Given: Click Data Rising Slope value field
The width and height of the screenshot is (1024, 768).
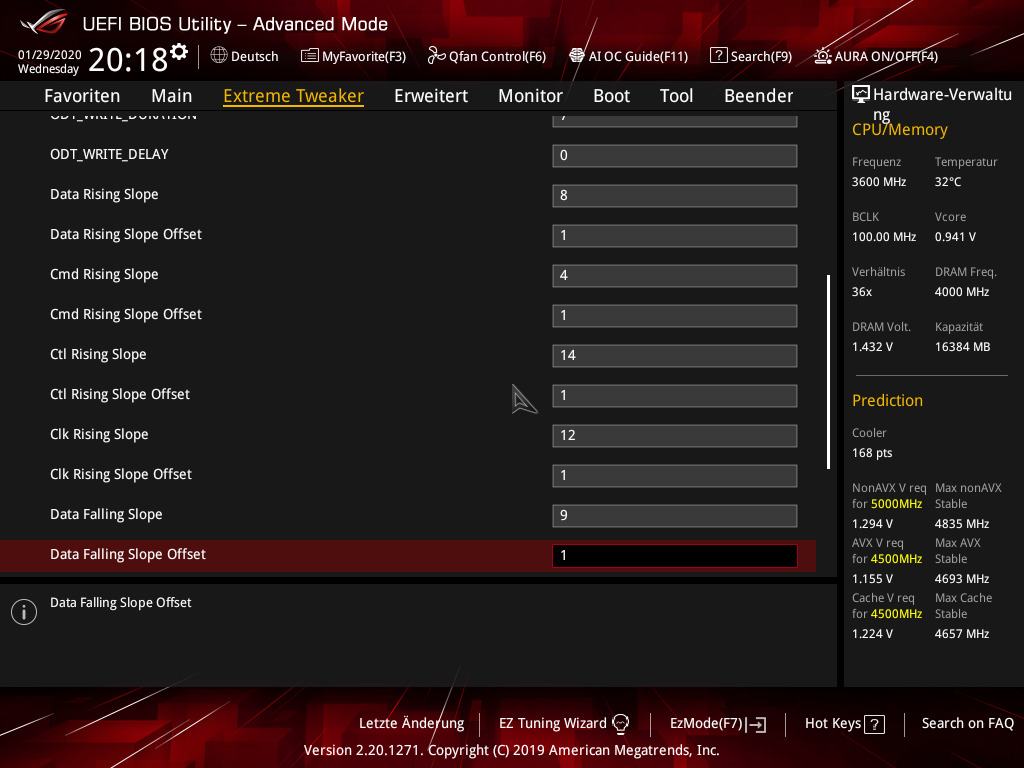Looking at the screenshot, I should coord(675,195).
